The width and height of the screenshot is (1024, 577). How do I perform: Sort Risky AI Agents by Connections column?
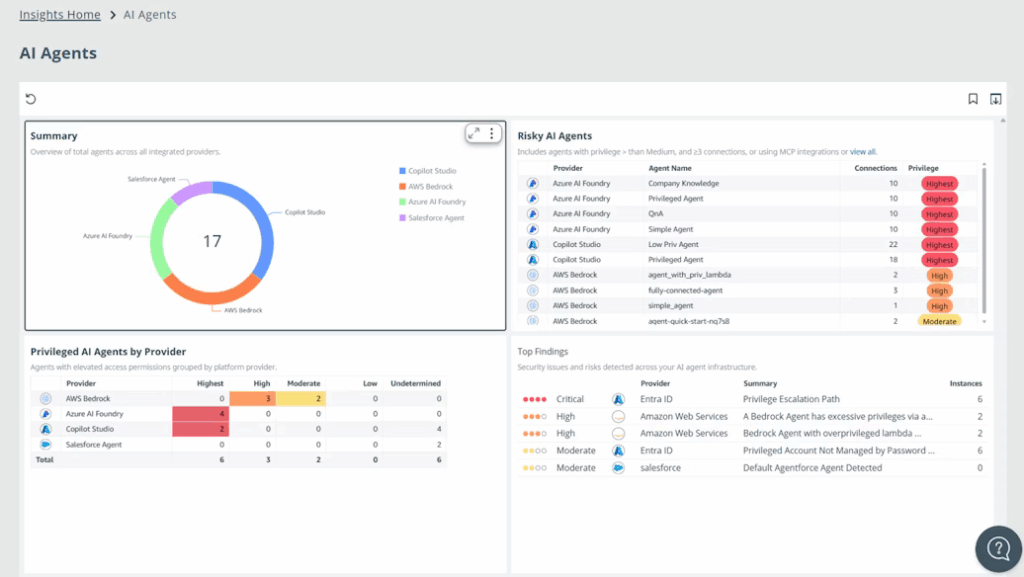875,168
